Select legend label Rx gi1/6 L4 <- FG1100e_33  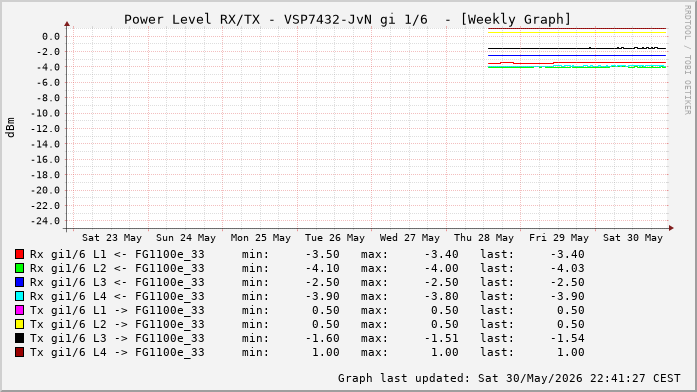117,296
